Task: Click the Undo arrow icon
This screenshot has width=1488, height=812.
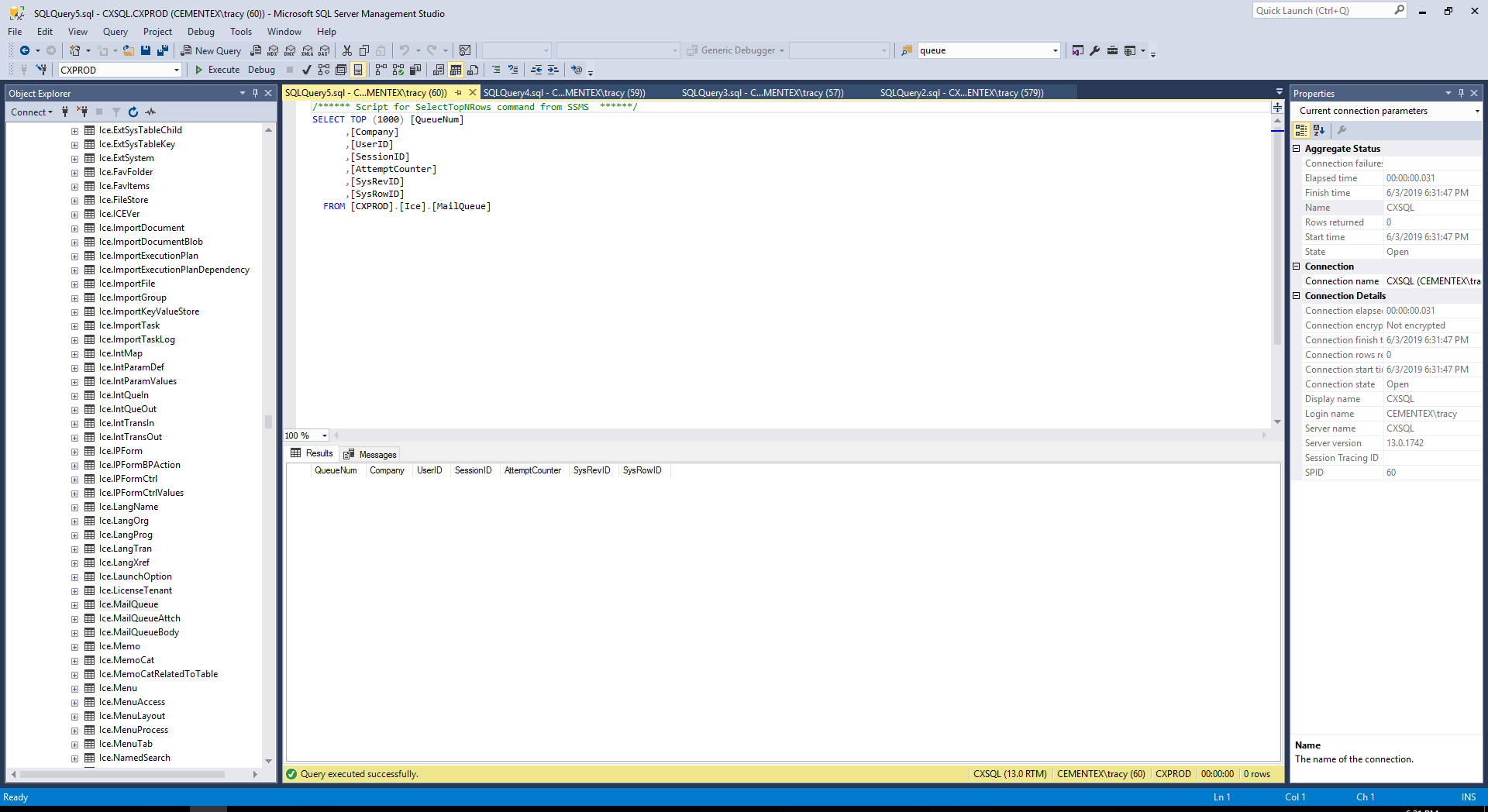Action: tap(404, 50)
